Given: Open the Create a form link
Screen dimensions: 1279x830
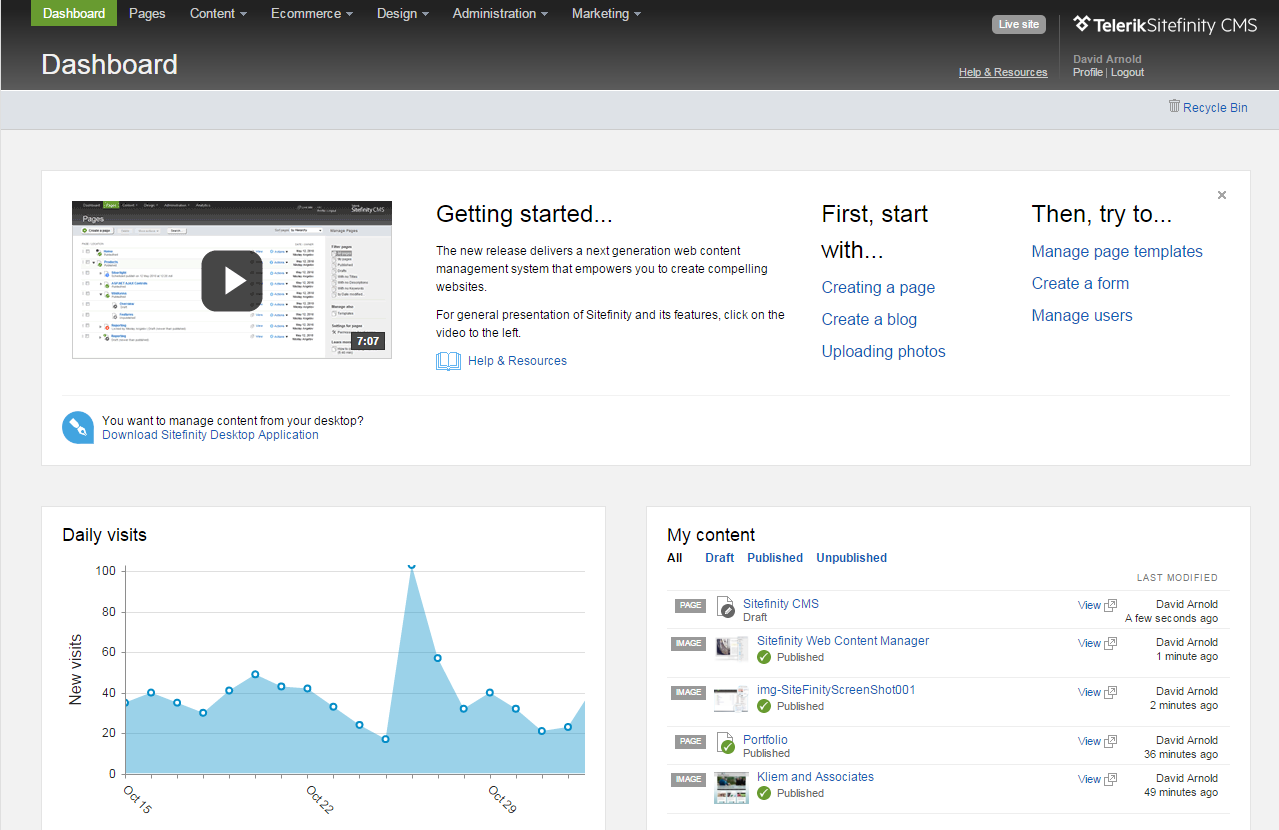Looking at the screenshot, I should 1080,283.
